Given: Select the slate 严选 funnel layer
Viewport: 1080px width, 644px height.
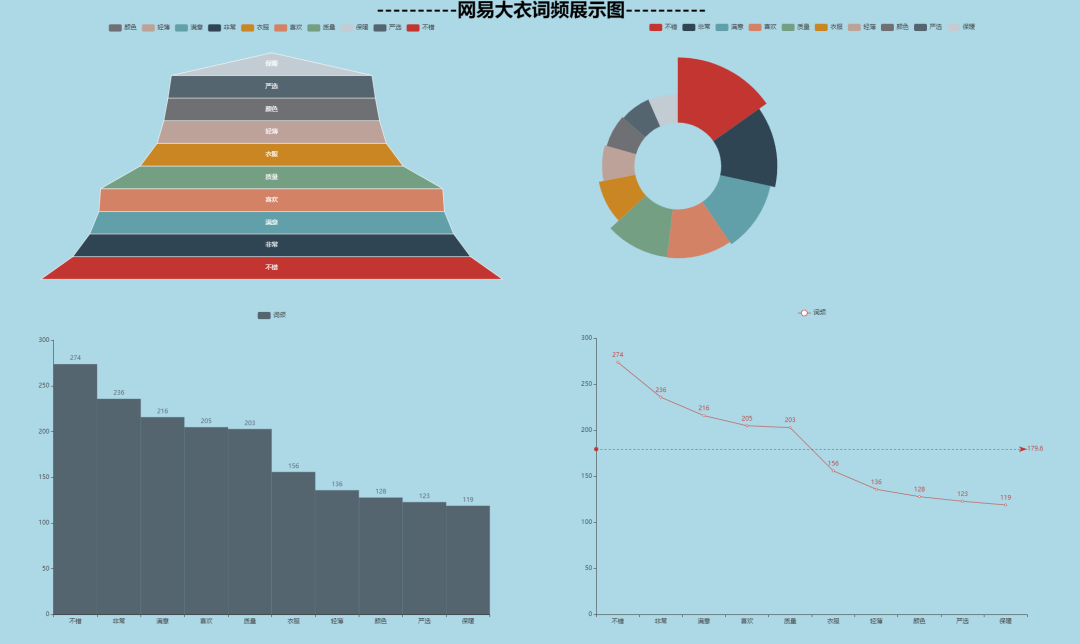Looking at the screenshot, I should click(x=271, y=86).
